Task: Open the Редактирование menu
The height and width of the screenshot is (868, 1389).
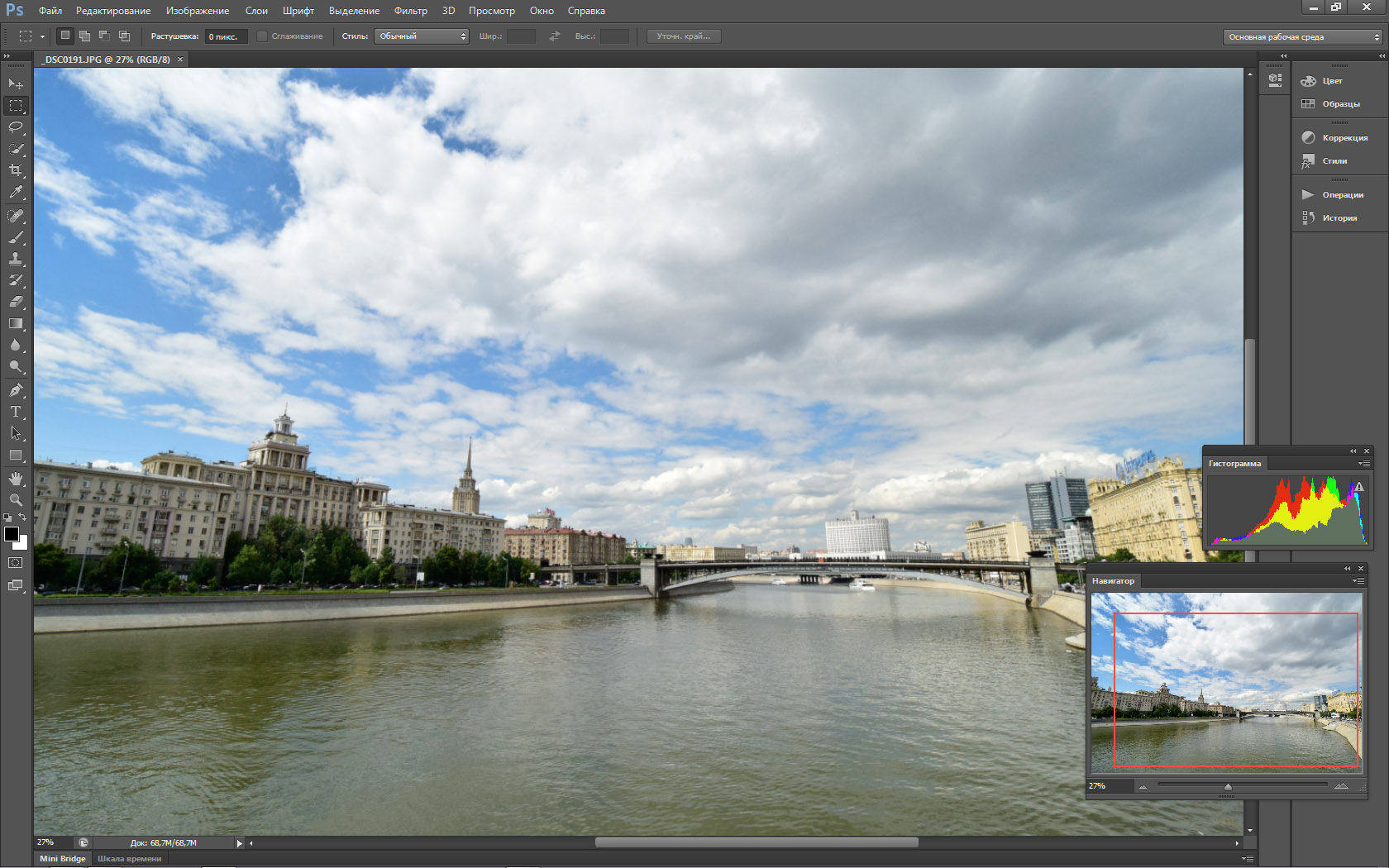Action: click(x=113, y=11)
